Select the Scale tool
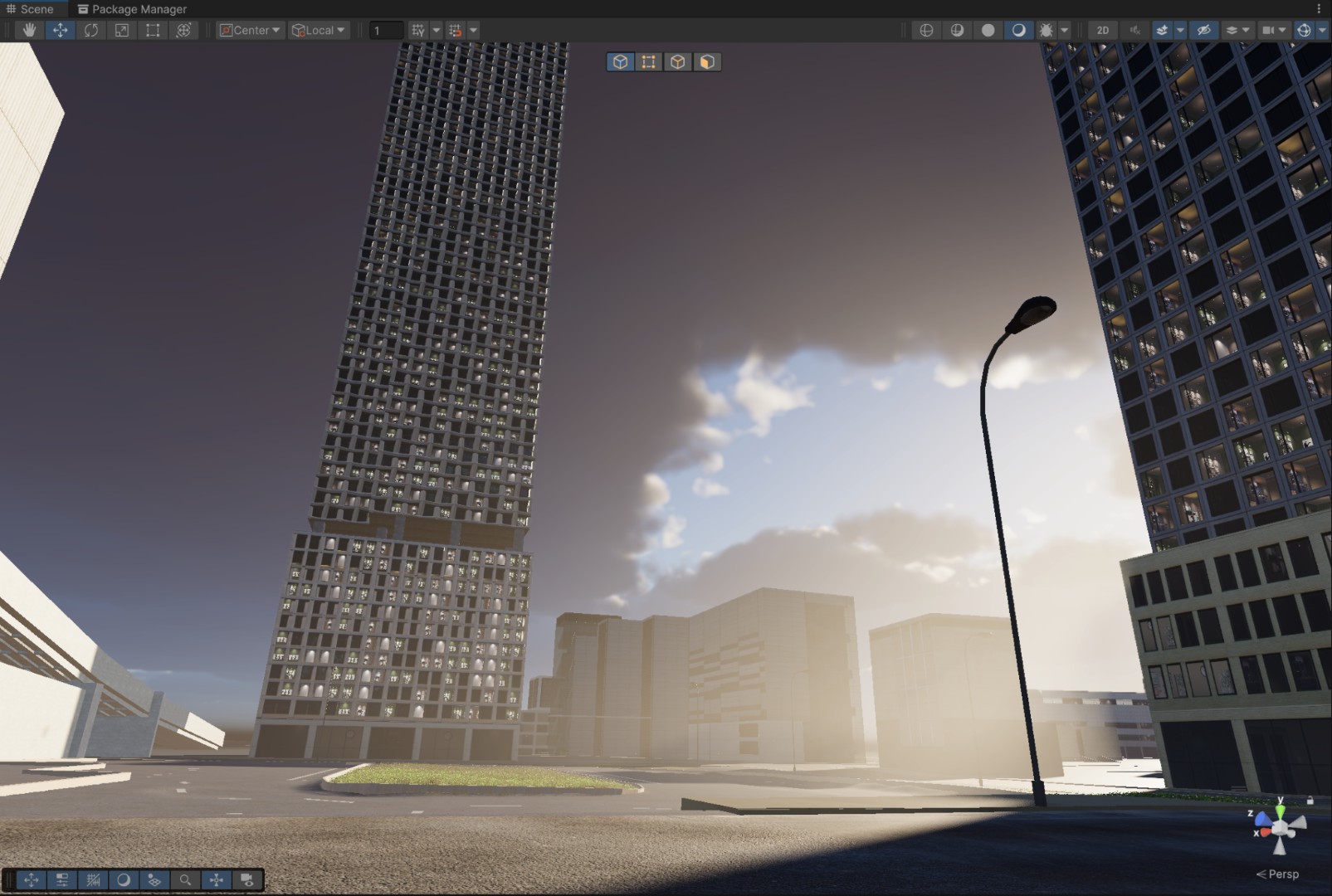This screenshot has width=1332, height=896. [x=122, y=30]
